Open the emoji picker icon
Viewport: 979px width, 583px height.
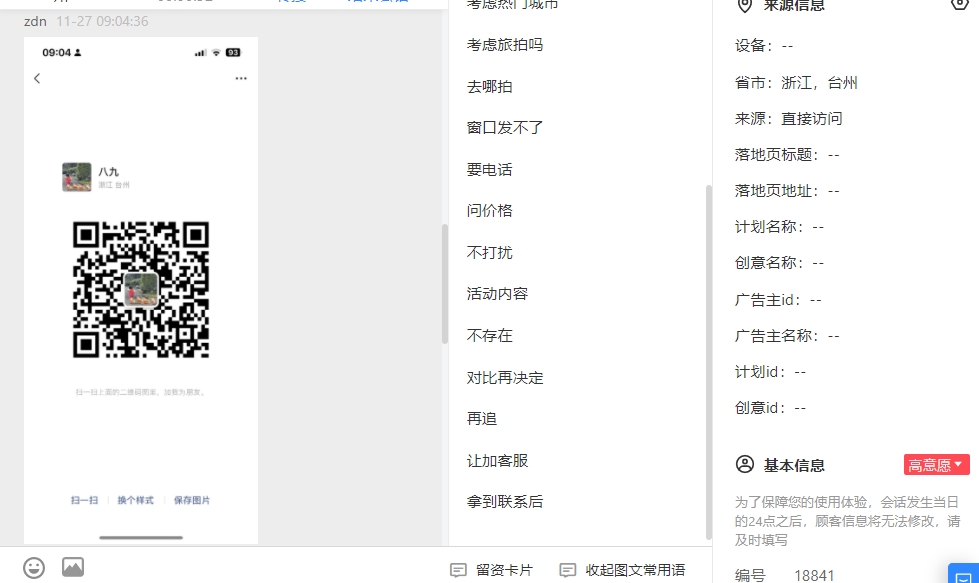[34, 567]
